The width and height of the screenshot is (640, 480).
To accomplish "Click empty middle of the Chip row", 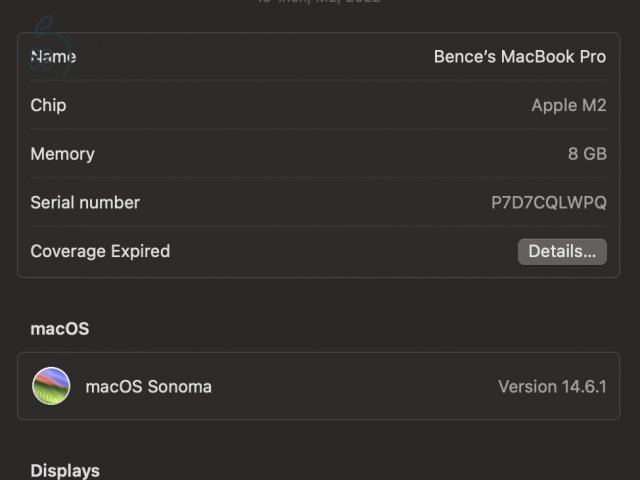I will [x=300, y=105].
